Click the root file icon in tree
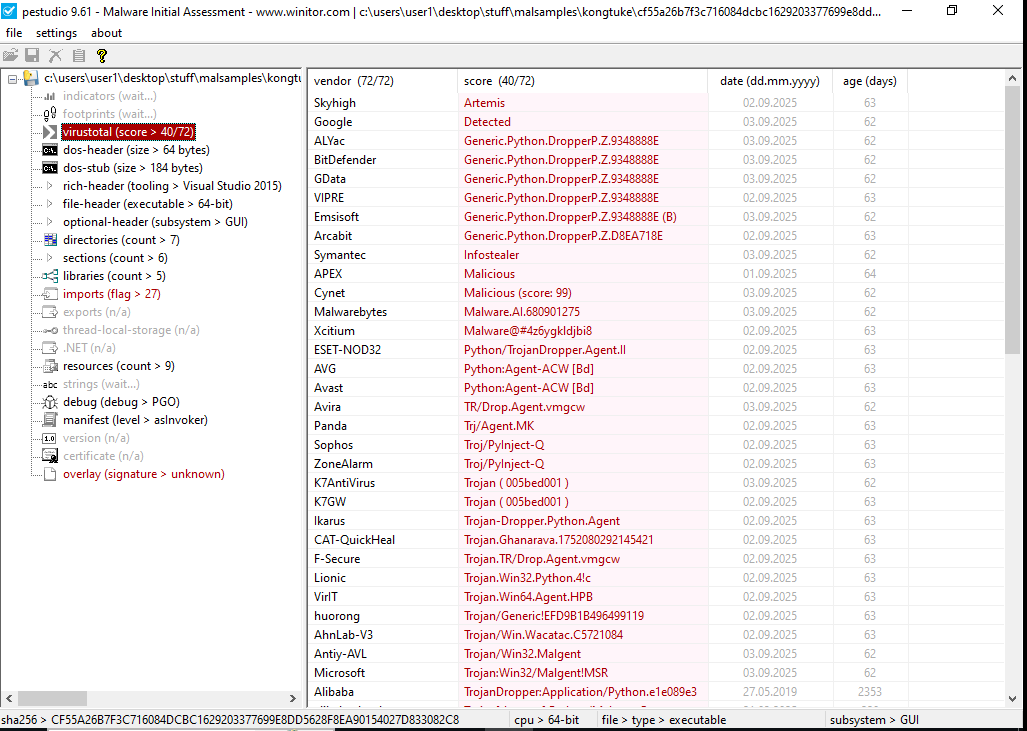1027x731 pixels. click(31, 79)
